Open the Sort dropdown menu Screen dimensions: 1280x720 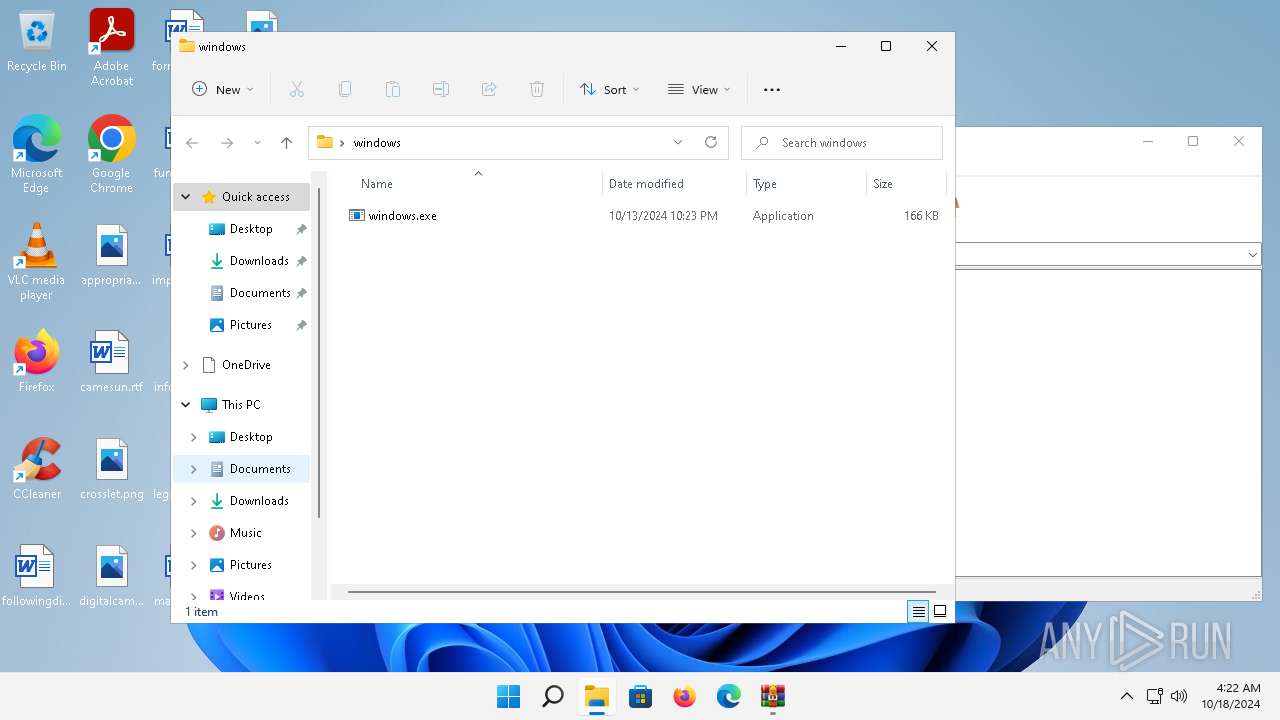[x=609, y=89]
